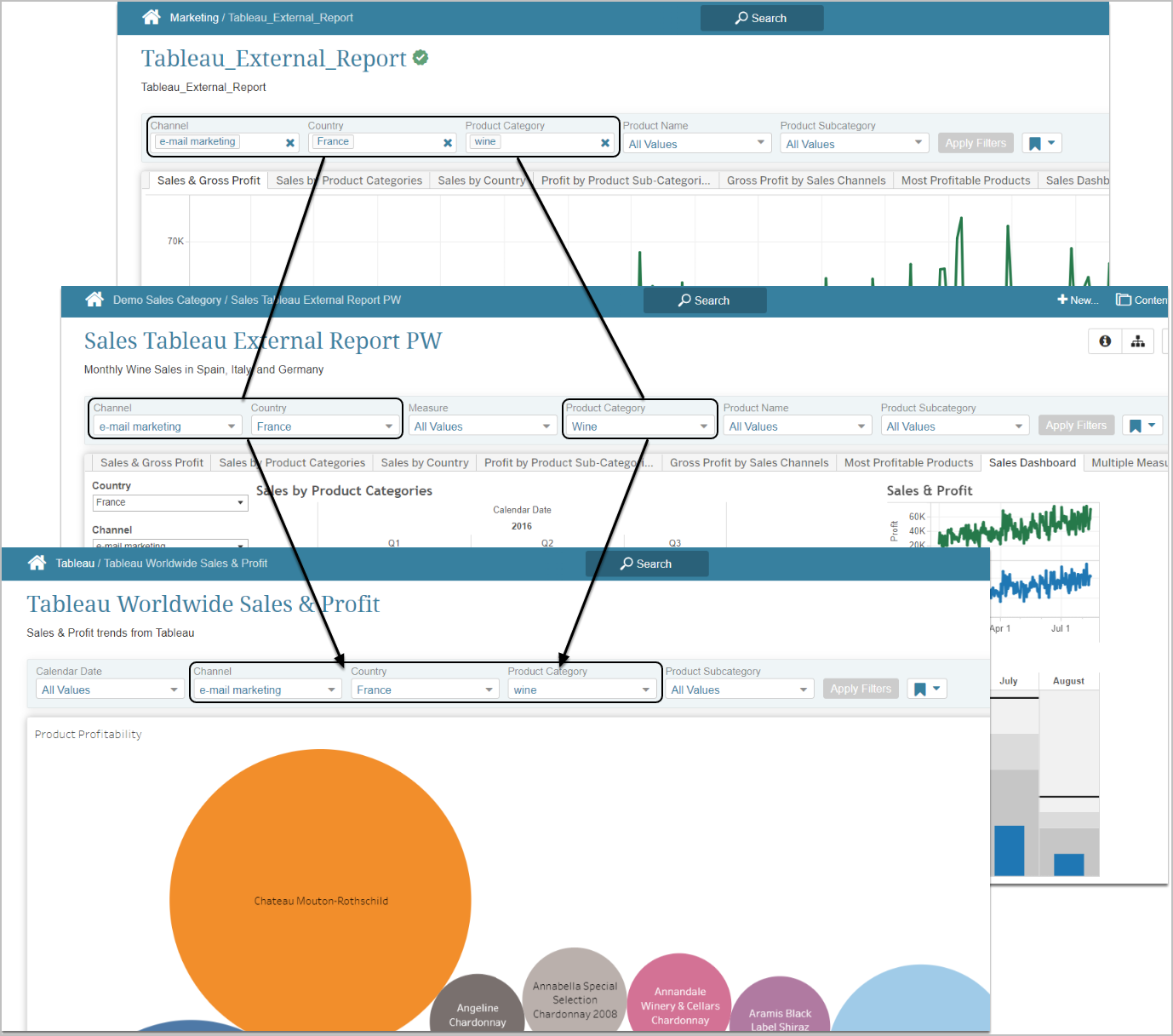Open Channel dropdown in Sales Tableau External Report PW
The image size is (1173, 1036).
(x=168, y=426)
